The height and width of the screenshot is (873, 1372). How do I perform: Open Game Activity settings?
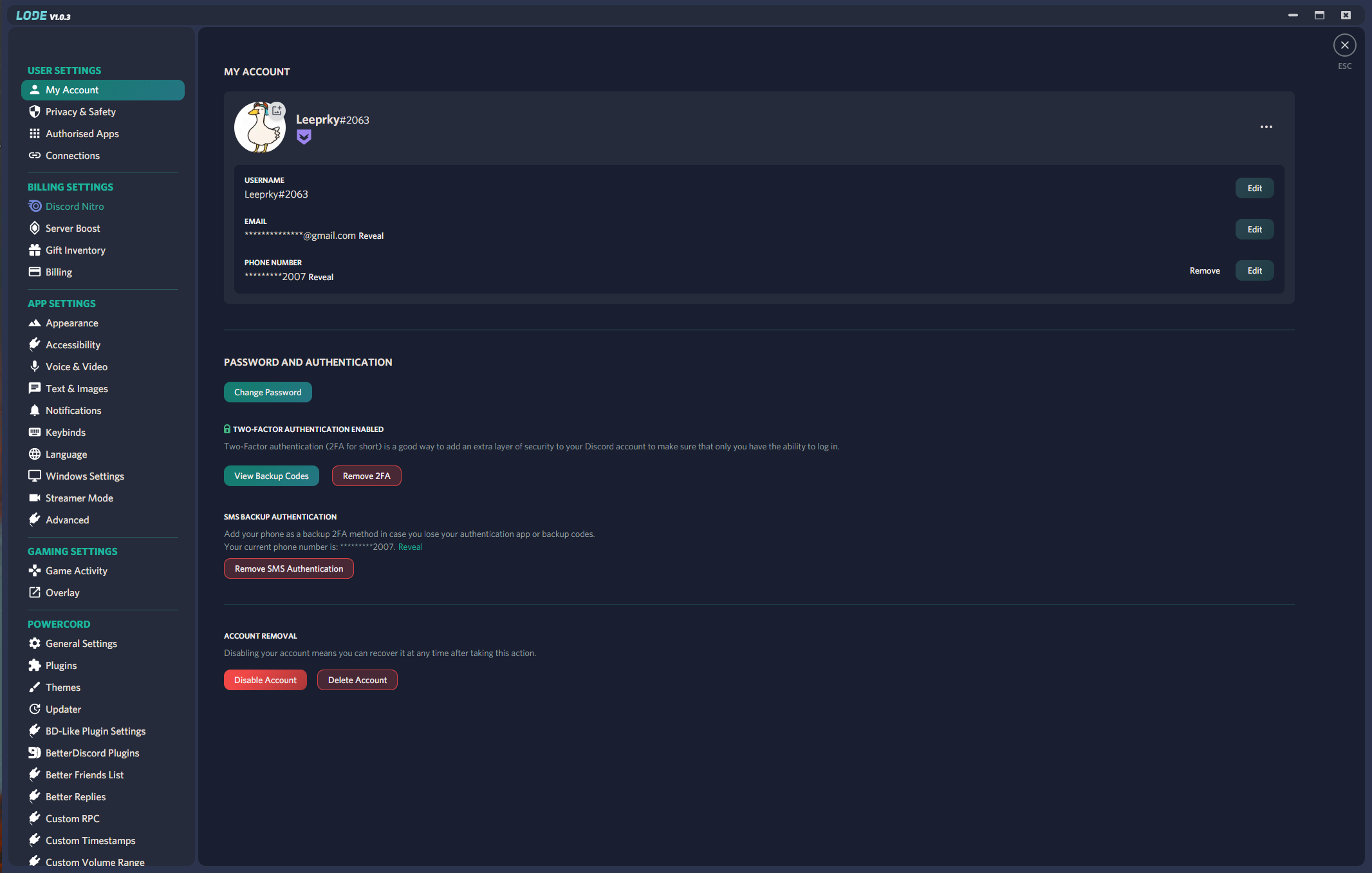click(77, 571)
